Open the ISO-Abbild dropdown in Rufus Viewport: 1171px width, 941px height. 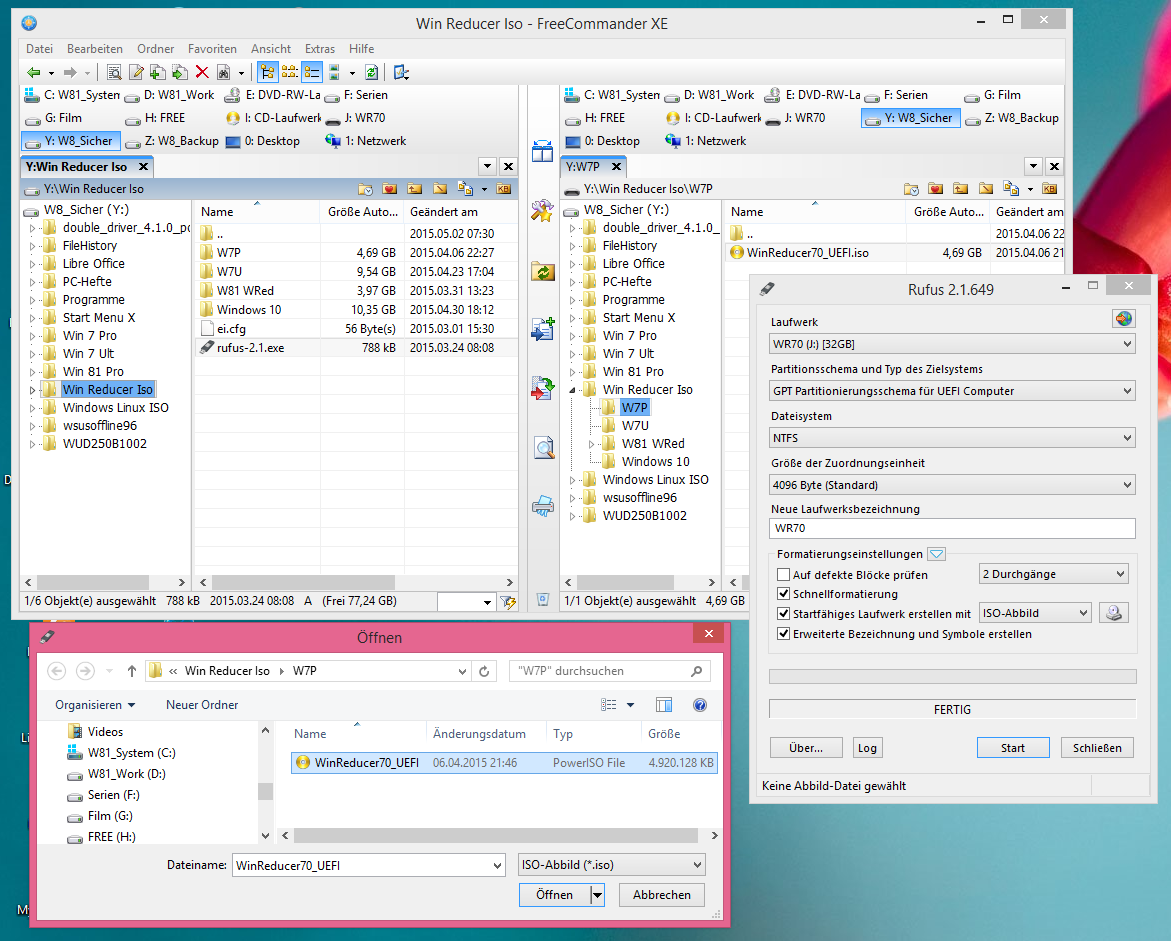pos(1035,613)
